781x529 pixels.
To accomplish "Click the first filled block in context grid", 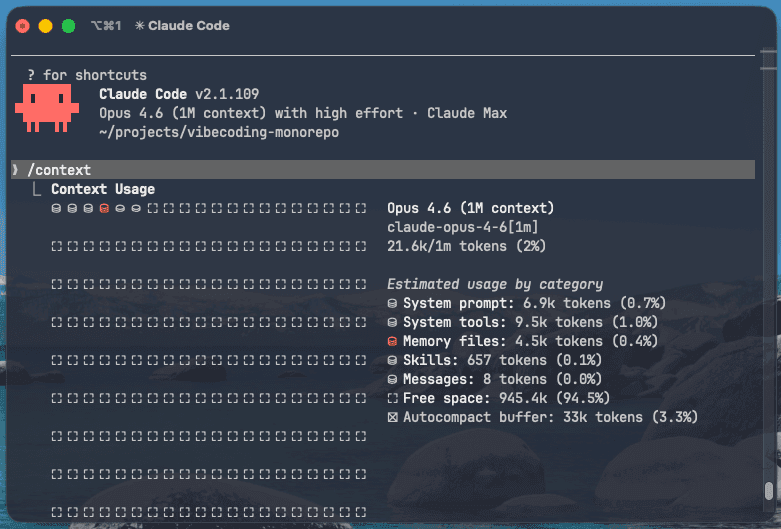I will (56, 208).
